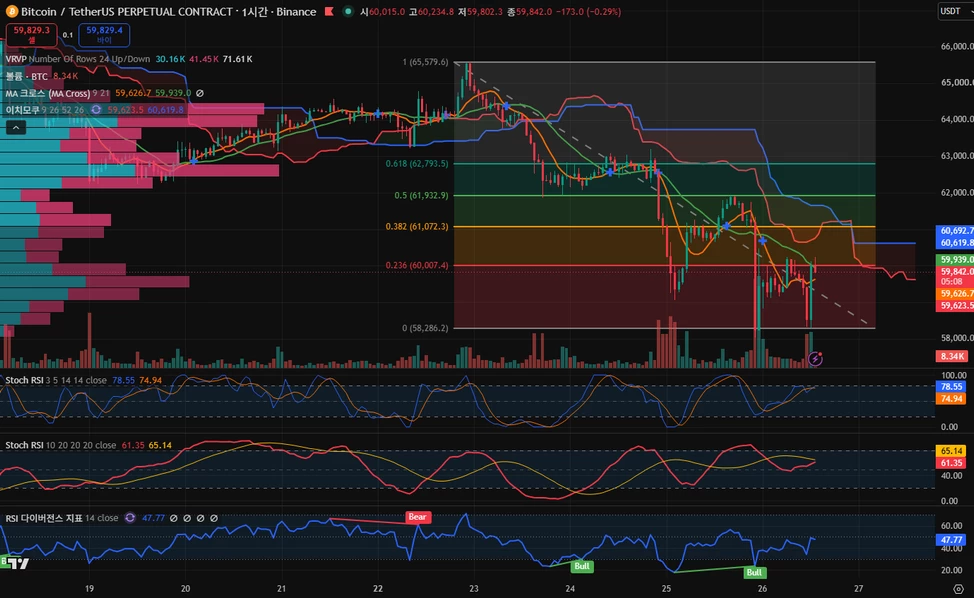The width and height of the screenshot is (974, 598).
Task: Click date label 19 on time axis
Action: (89, 588)
